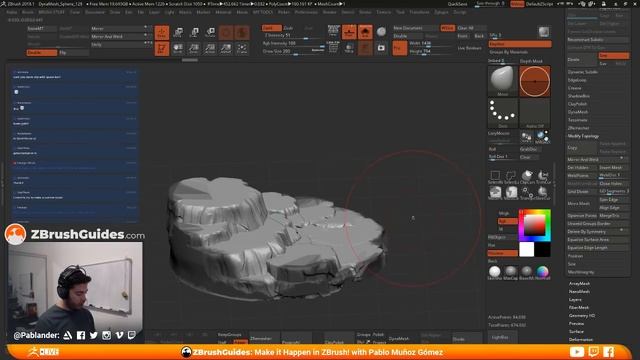Screen dimensions: 640x360
Task: Open the Tool menu
Action: click(x=400, y=12)
